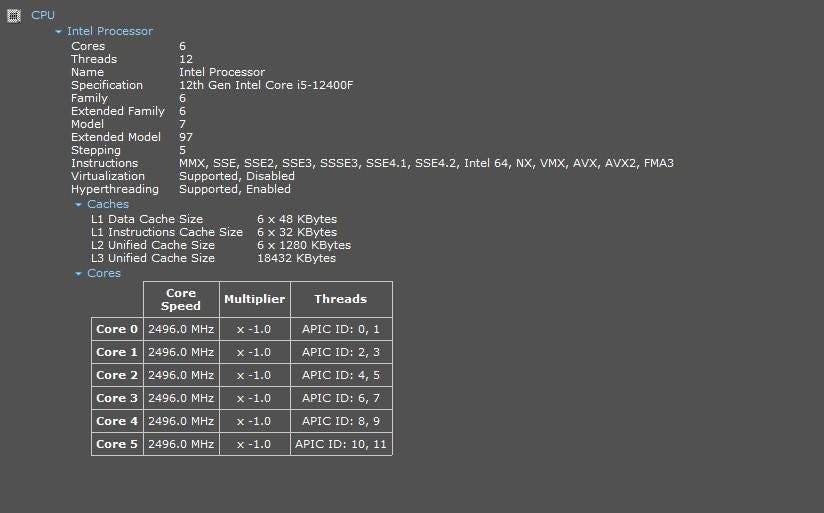Select the Core 0 row label

coord(117,329)
